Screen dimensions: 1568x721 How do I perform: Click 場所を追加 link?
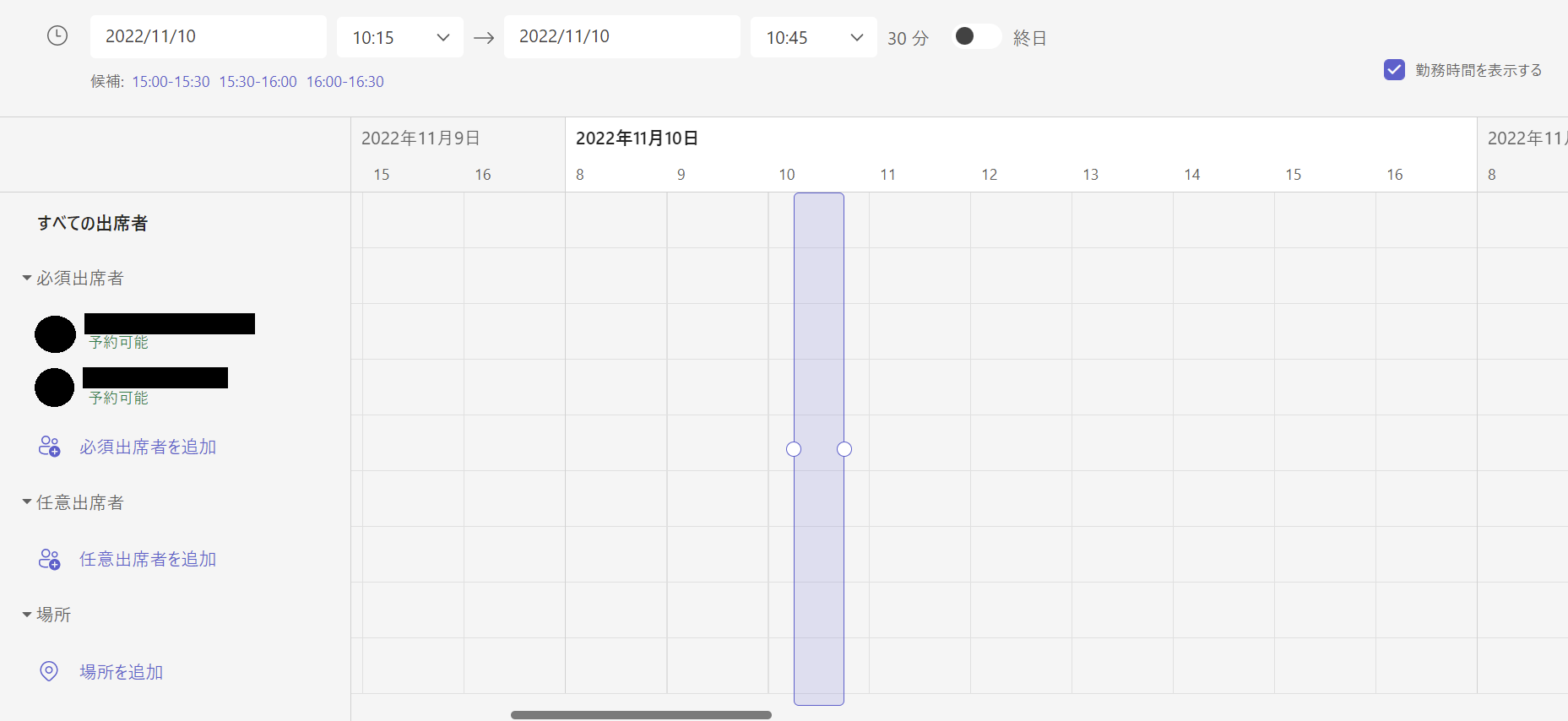[122, 672]
